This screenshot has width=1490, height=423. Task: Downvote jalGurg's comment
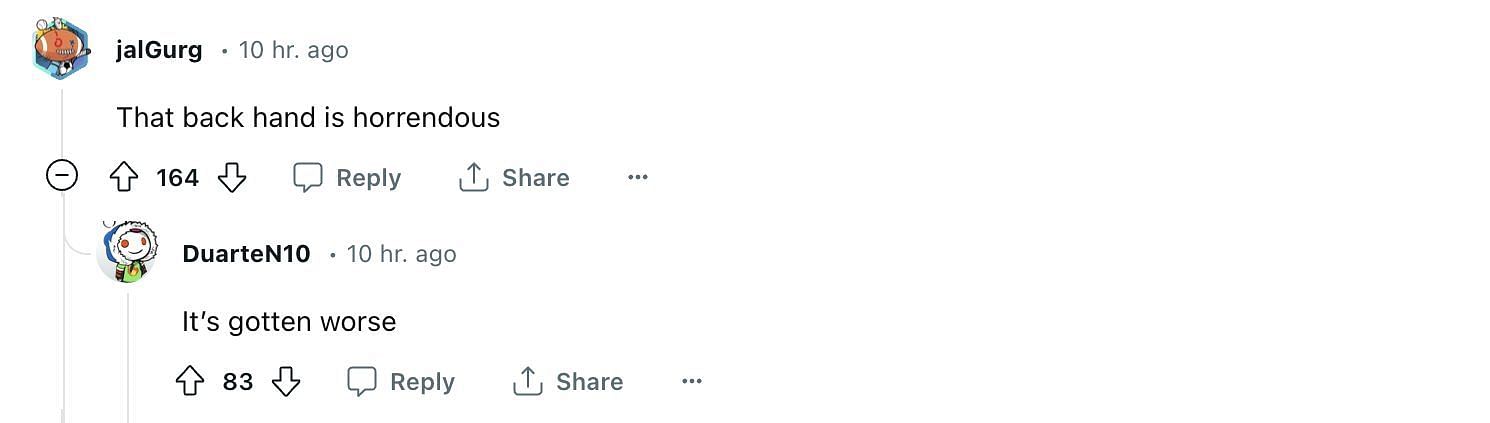coord(232,178)
